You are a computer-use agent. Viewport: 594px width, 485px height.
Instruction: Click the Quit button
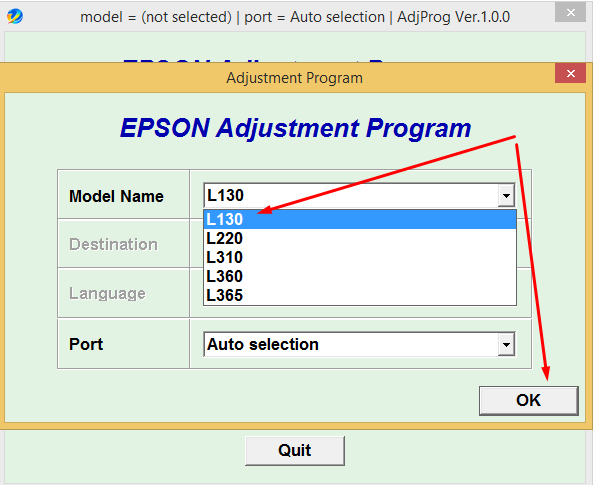pyautogui.click(x=295, y=451)
